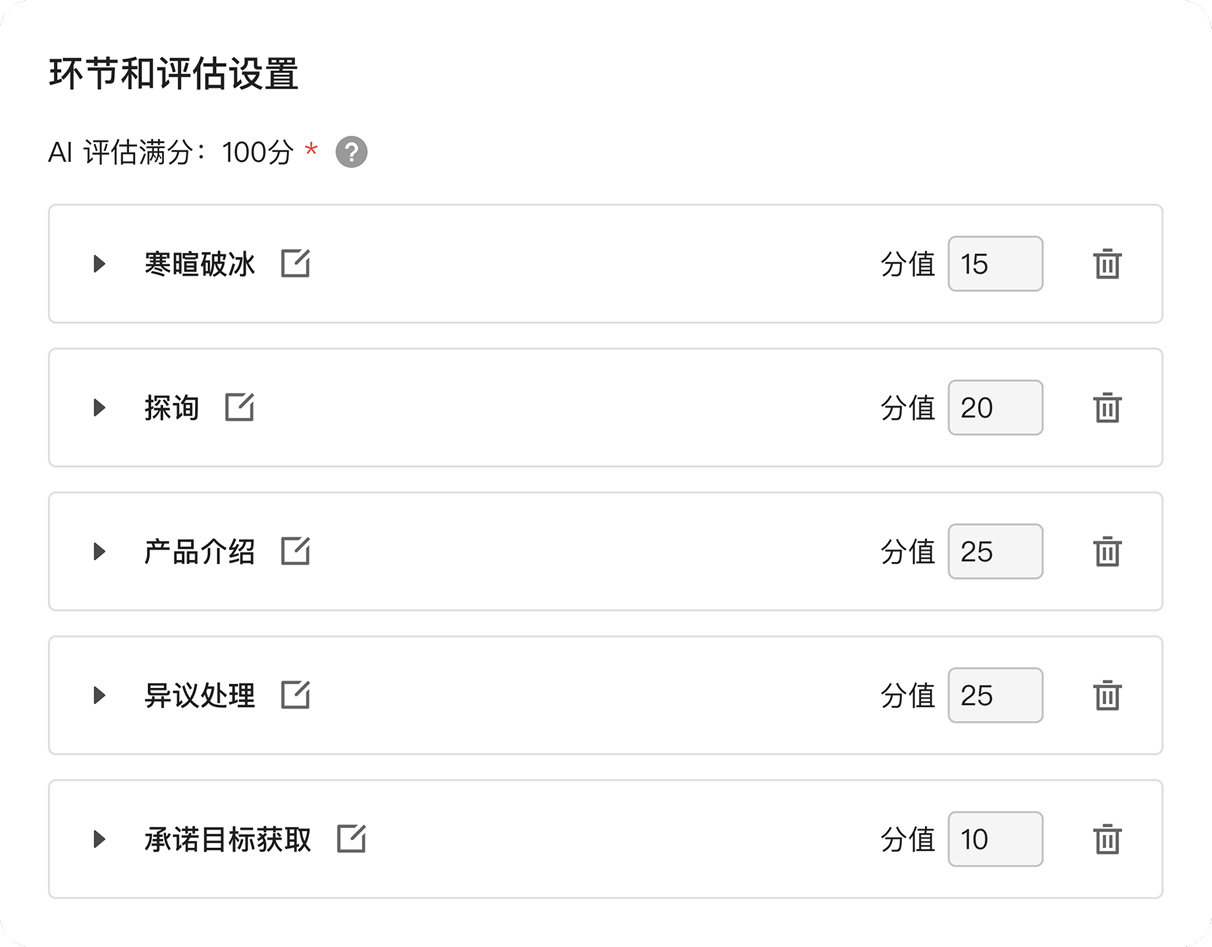Focus the 探询 score field showing 20

click(995, 408)
